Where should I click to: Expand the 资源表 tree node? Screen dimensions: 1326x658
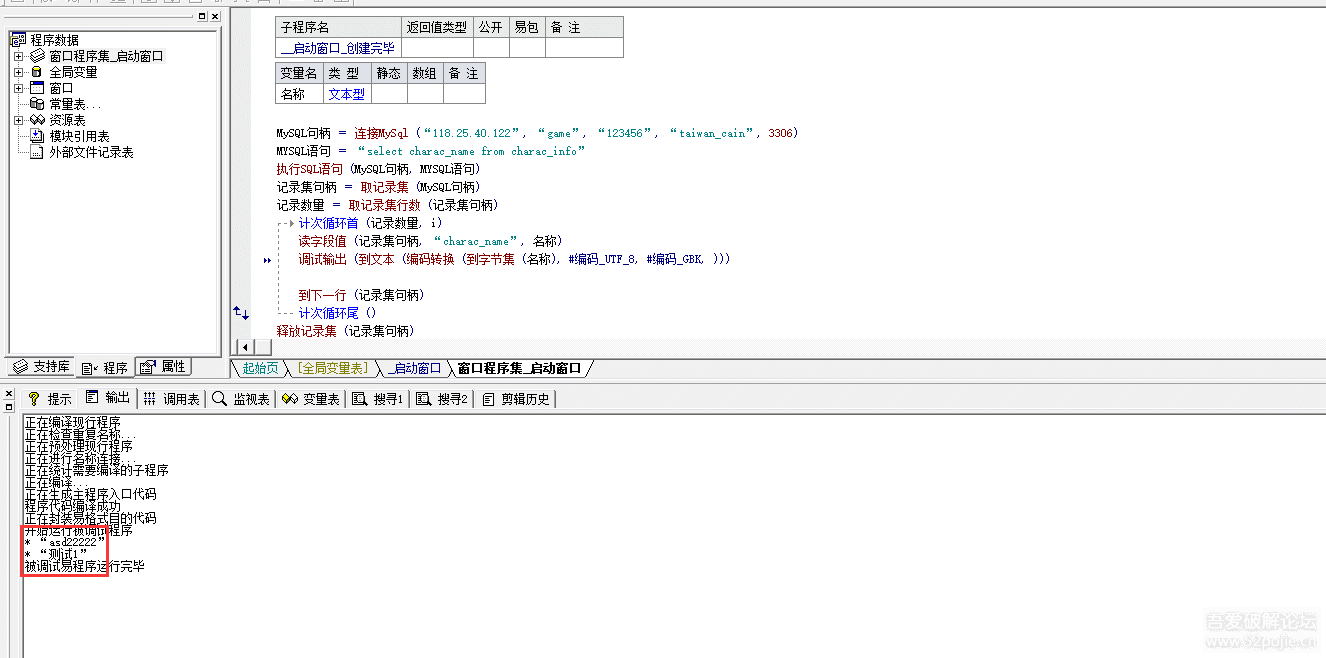(x=18, y=121)
